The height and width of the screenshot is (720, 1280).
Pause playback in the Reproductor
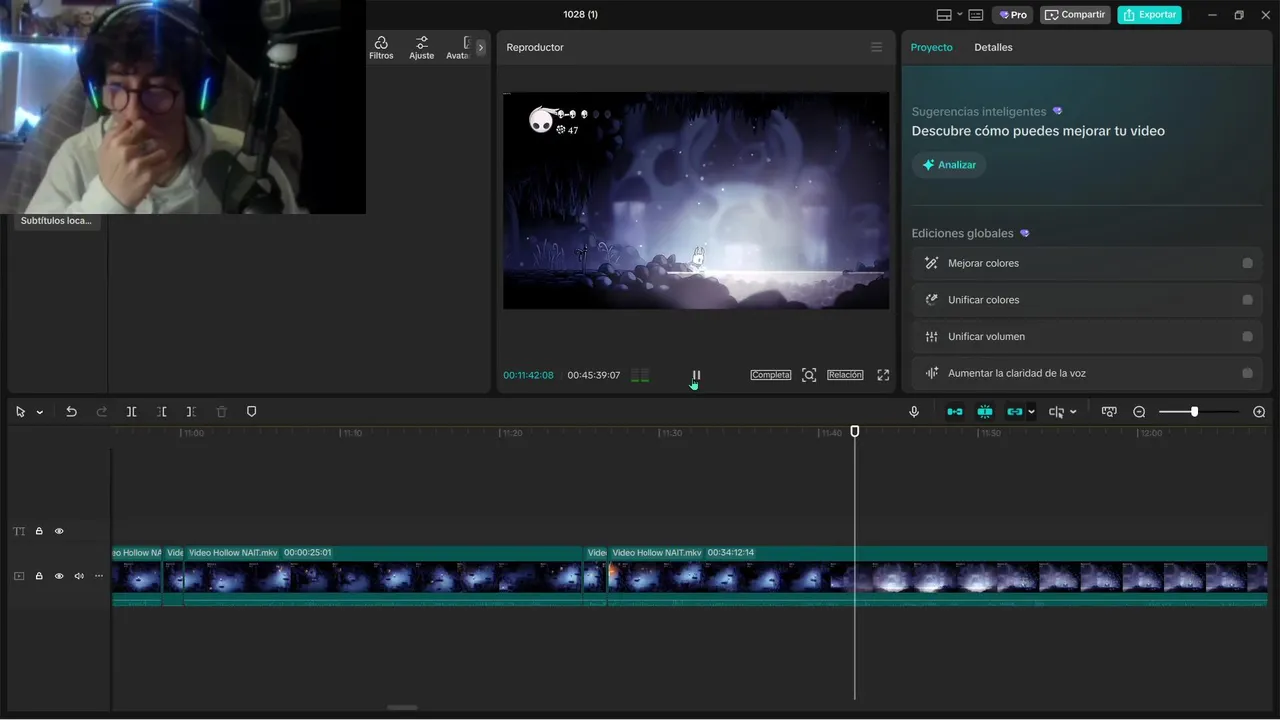point(696,375)
